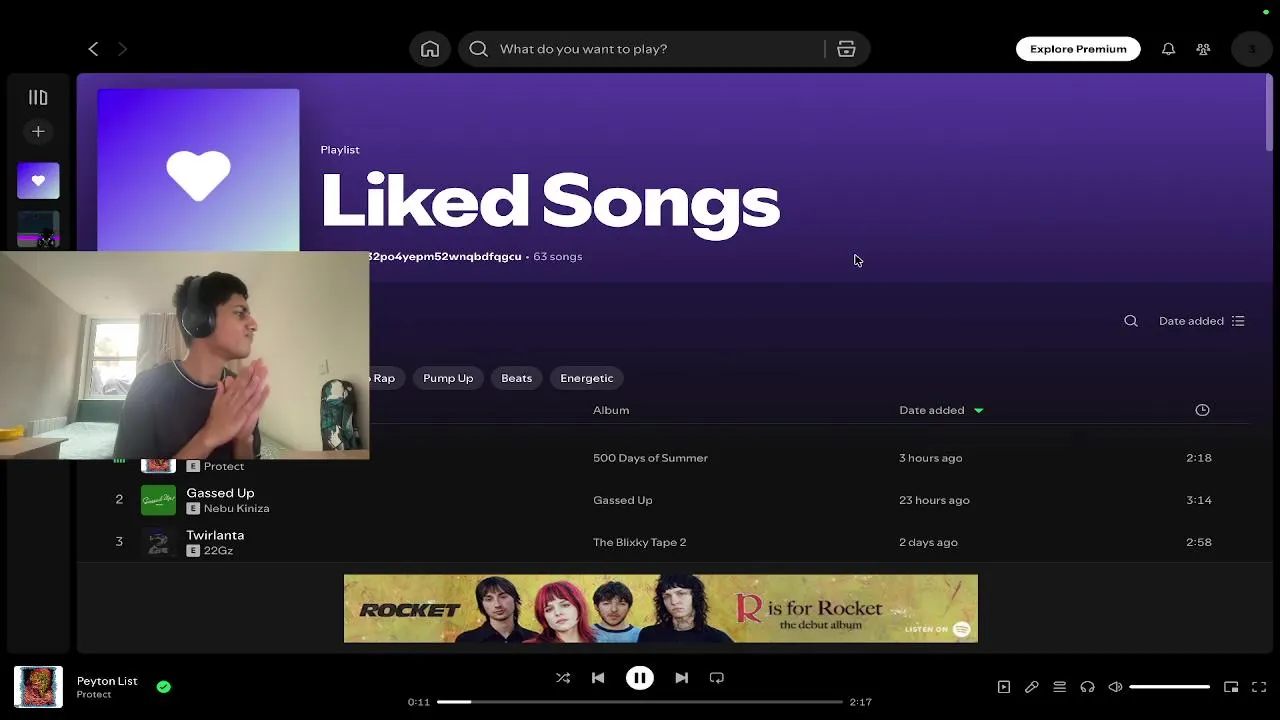This screenshot has height=720, width=1280.
Task: Open the Date added sort options
Action: coord(1201,321)
